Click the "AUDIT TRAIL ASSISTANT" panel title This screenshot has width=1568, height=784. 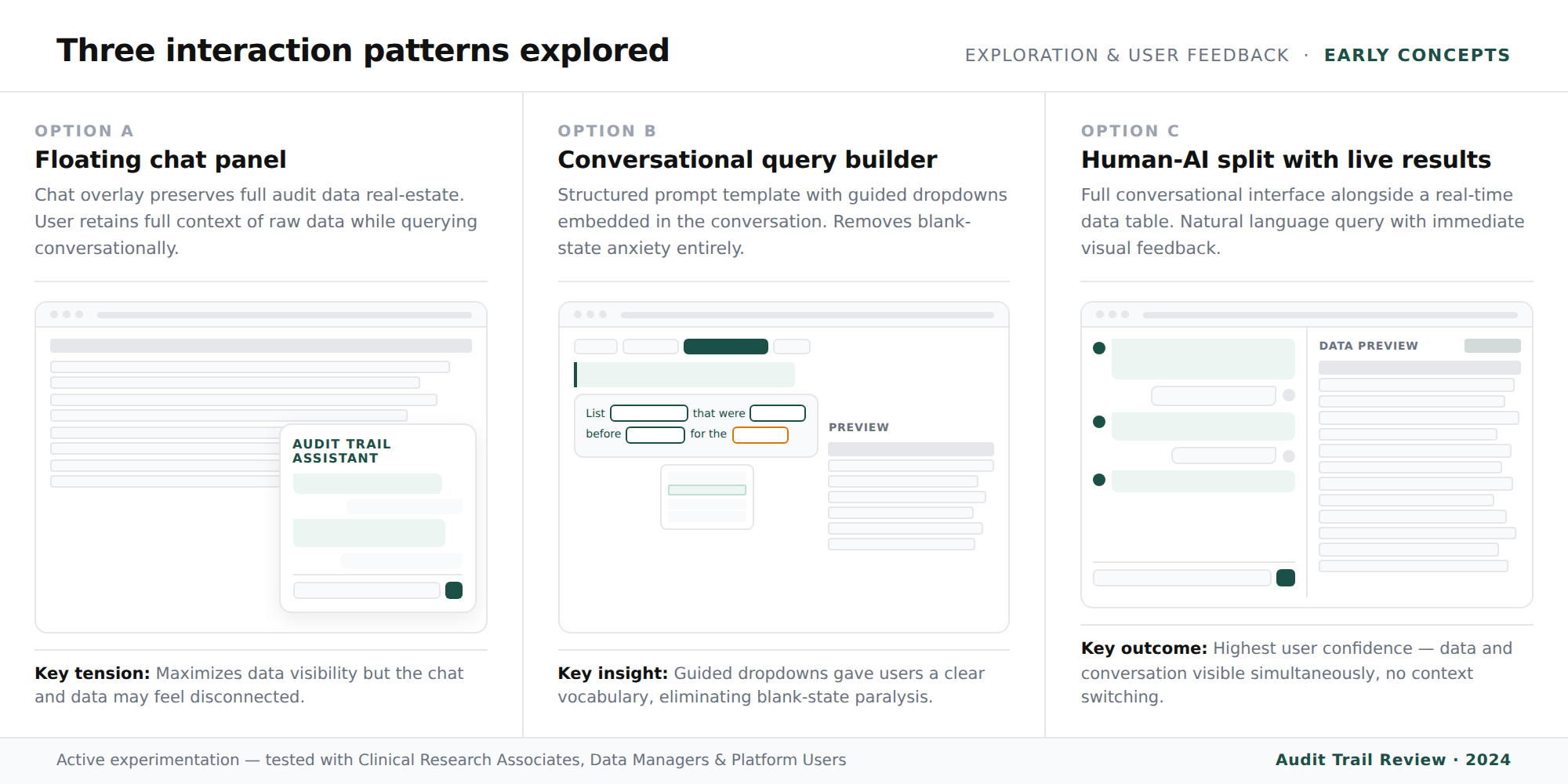(342, 451)
